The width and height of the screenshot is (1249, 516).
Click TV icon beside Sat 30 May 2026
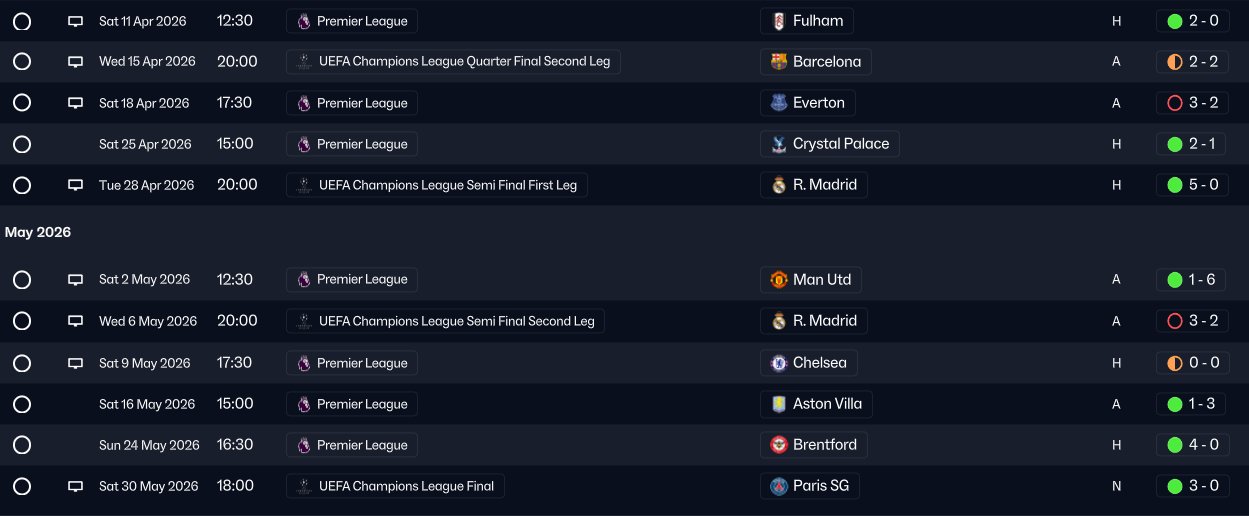point(75,486)
